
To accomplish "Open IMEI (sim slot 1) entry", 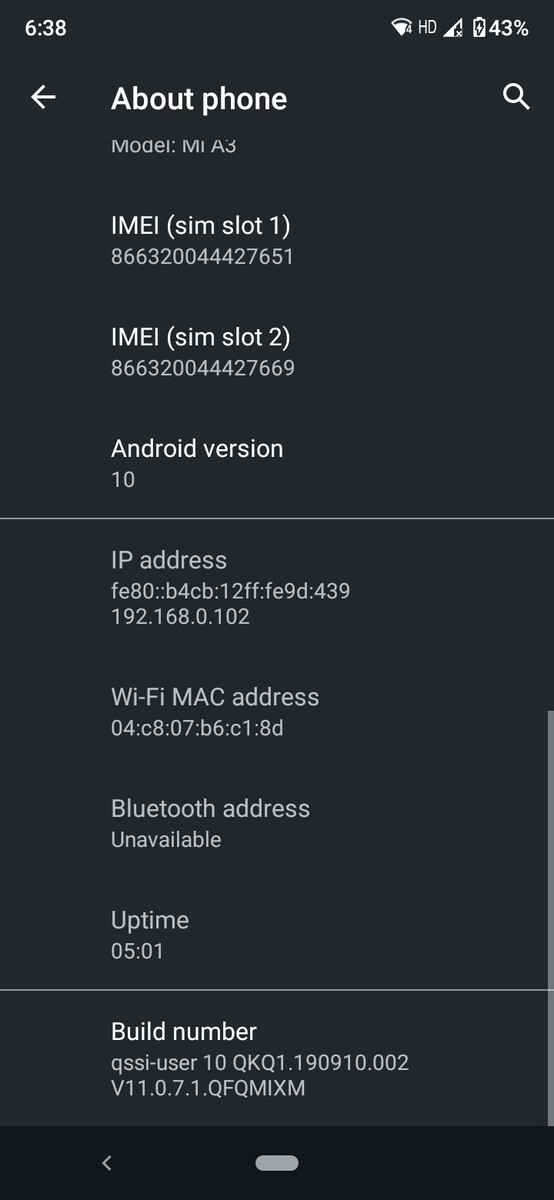I will [x=277, y=240].
